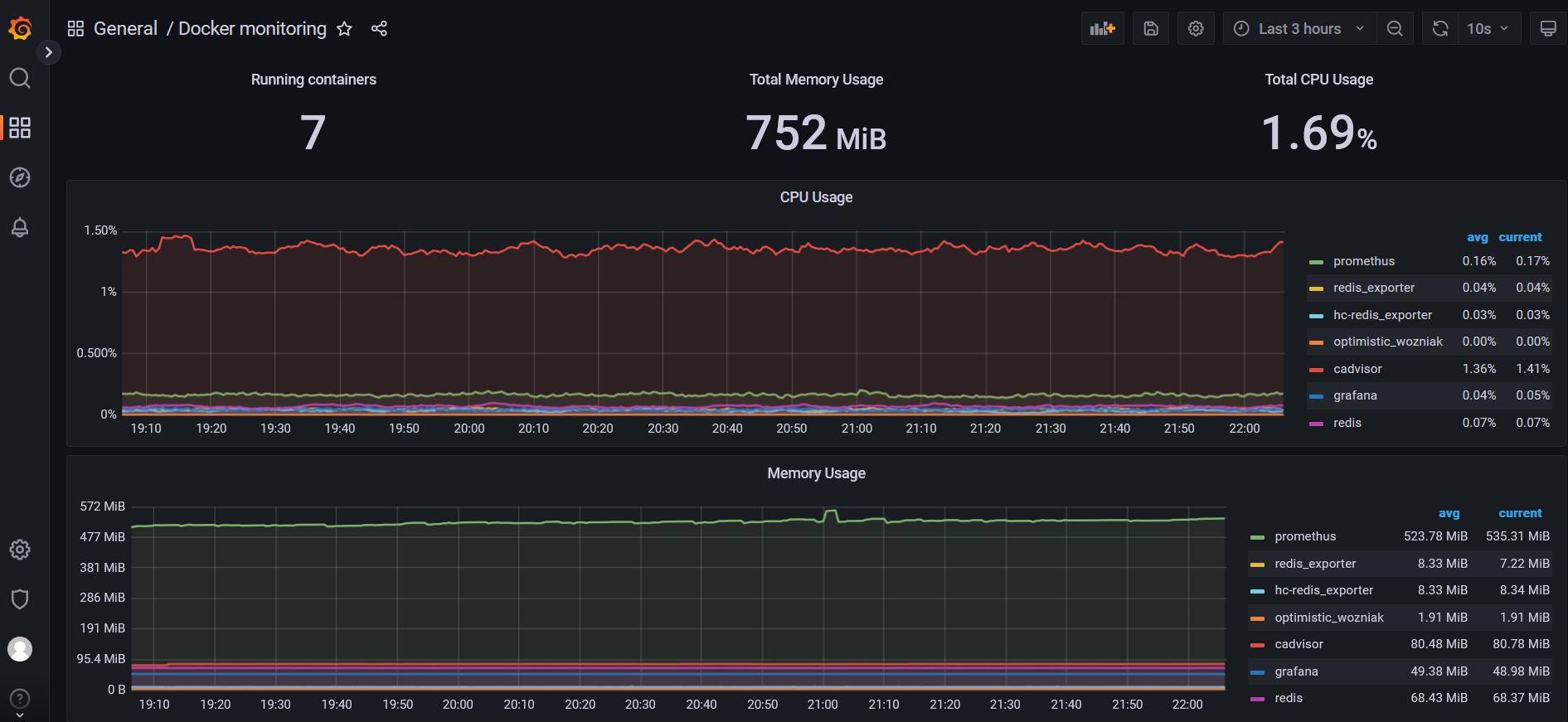Open the Dashboards grid icon in sidebar
The height and width of the screenshot is (722, 1568).
(20, 128)
